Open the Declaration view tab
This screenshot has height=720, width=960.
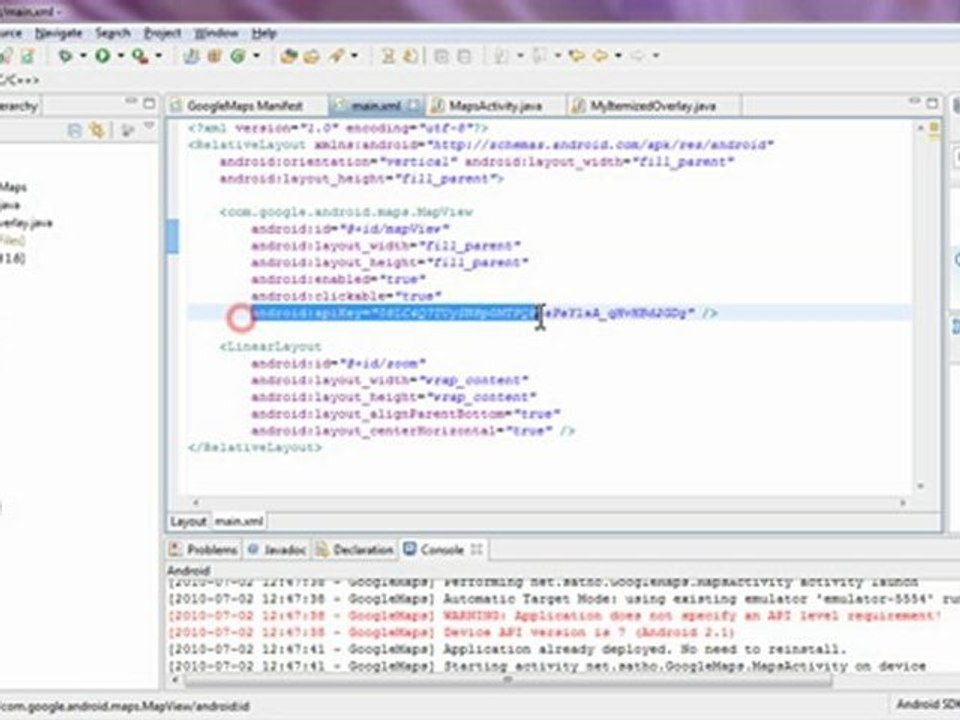tap(355, 550)
